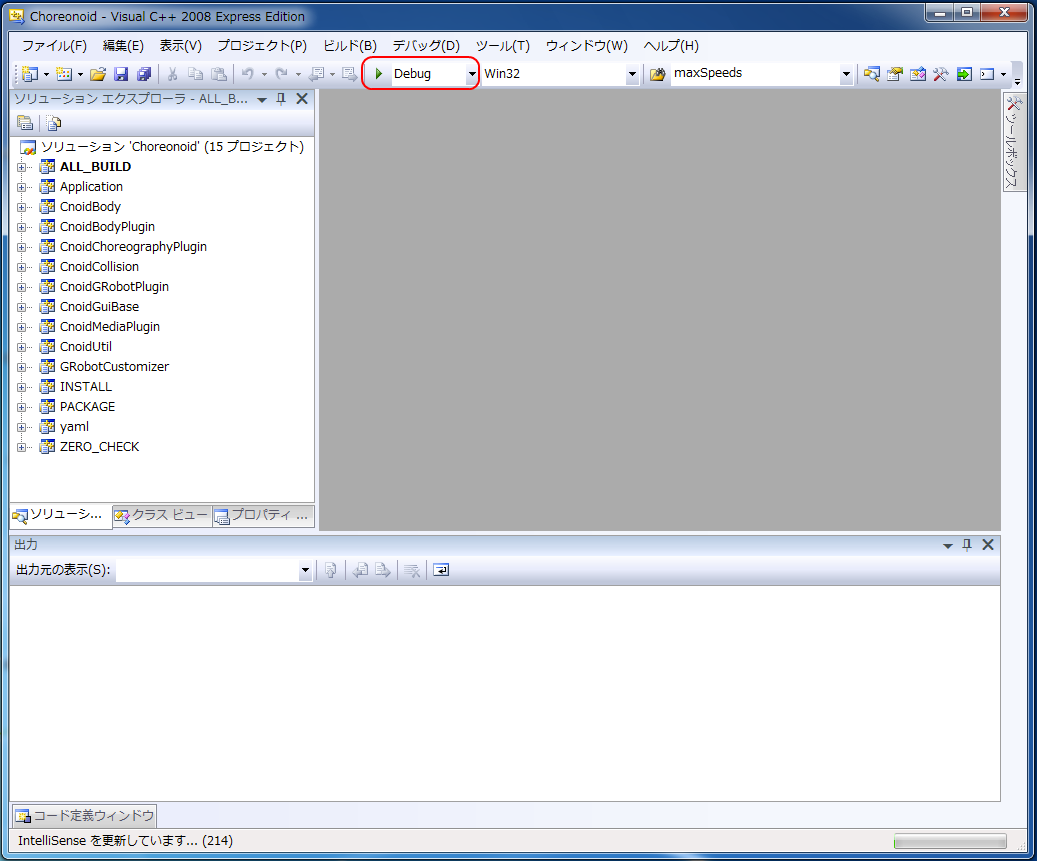The image size is (1037, 861).
Task: Show all files in Solution Explorer
Action: [52, 122]
